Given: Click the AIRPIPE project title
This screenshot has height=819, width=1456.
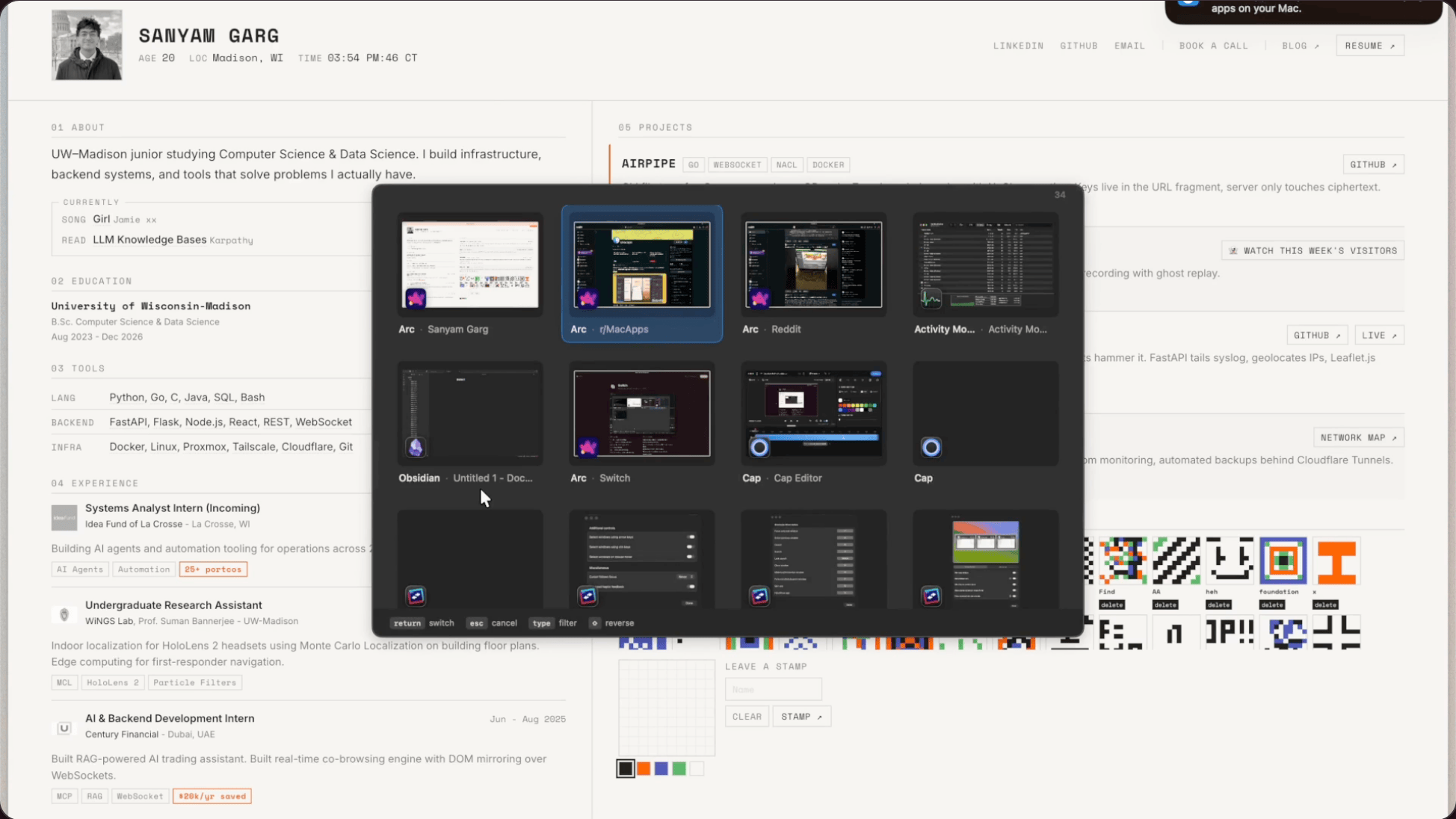Looking at the screenshot, I should click(x=648, y=164).
